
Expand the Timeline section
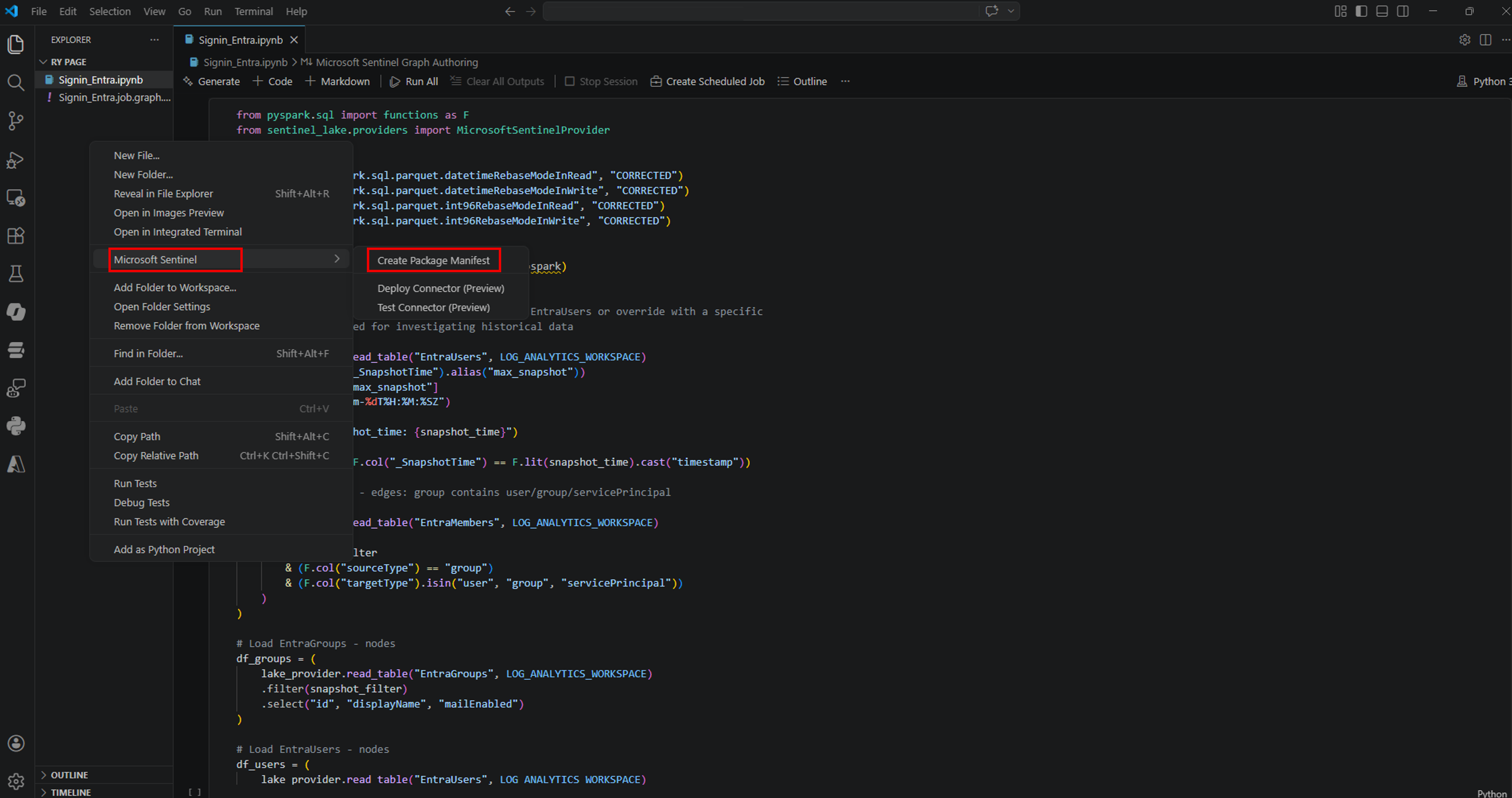pos(72,792)
